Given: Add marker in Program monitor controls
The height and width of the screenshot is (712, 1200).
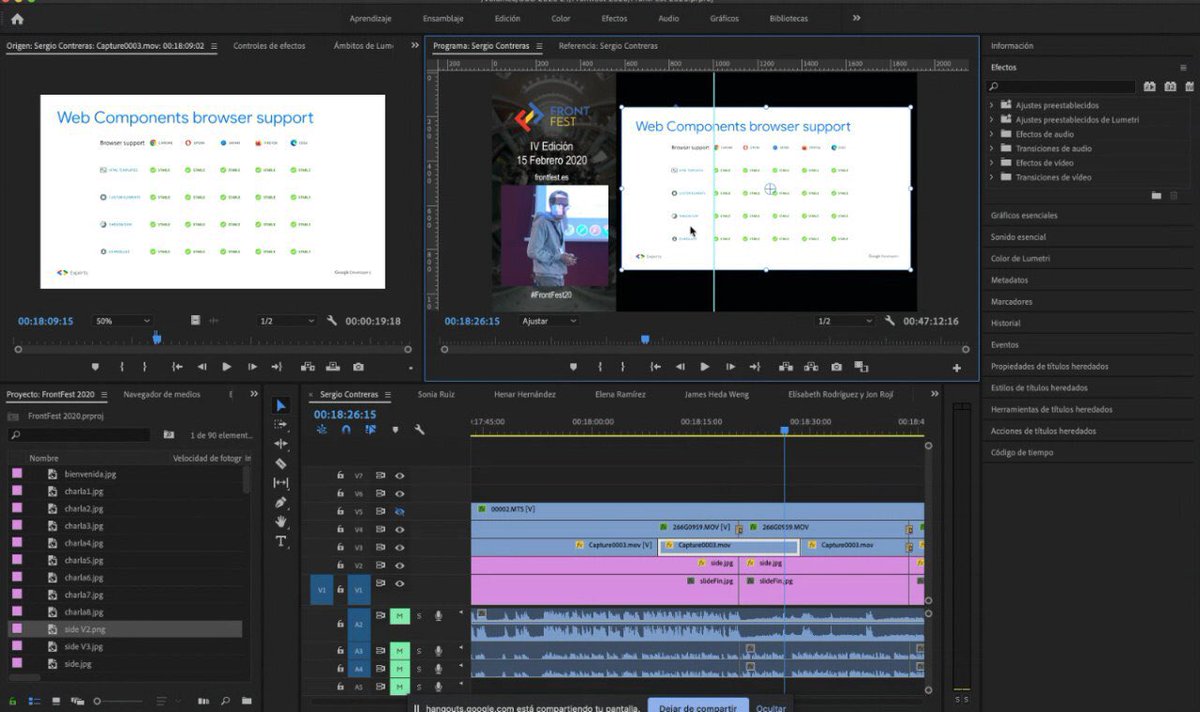Looking at the screenshot, I should (x=574, y=367).
